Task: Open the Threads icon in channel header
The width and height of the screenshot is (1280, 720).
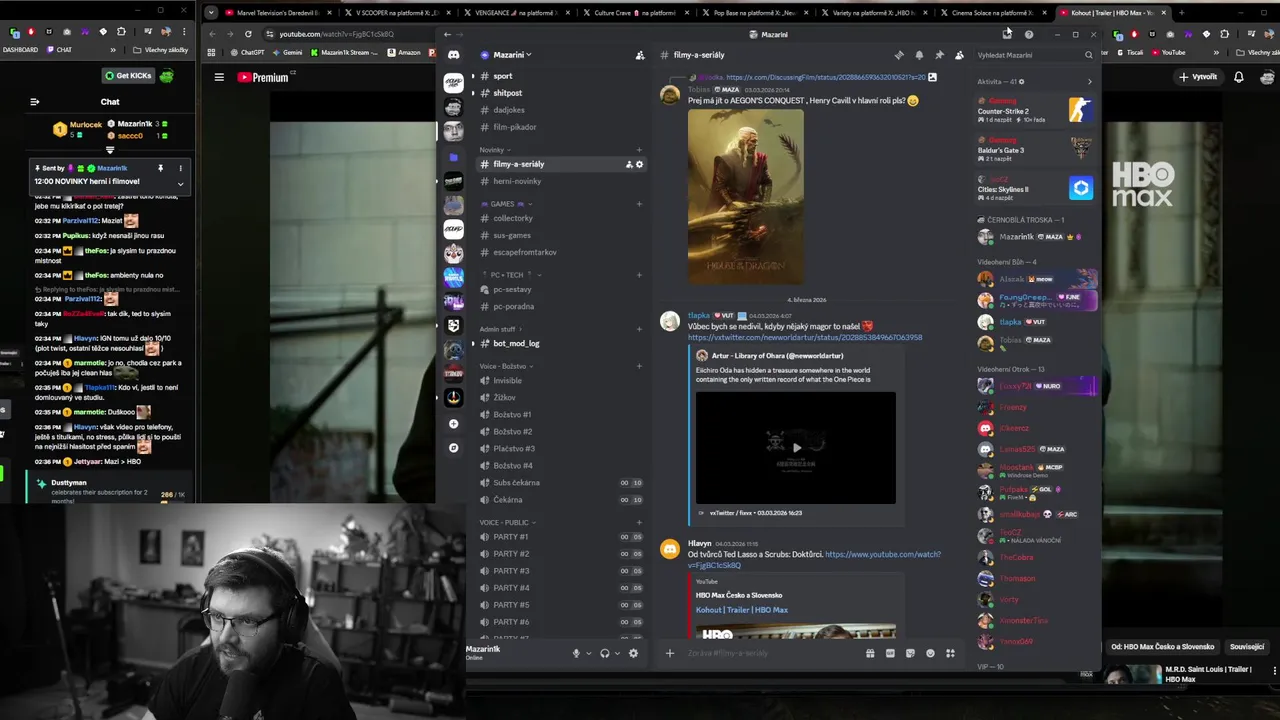Action: pyautogui.click(x=899, y=55)
